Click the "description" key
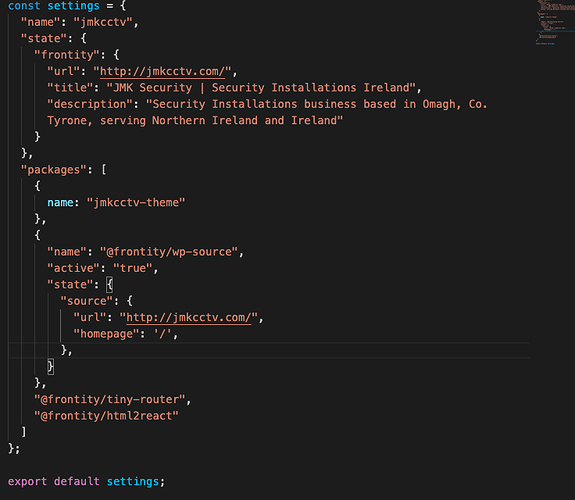Viewport: 575px width, 500px height. (x=90, y=104)
